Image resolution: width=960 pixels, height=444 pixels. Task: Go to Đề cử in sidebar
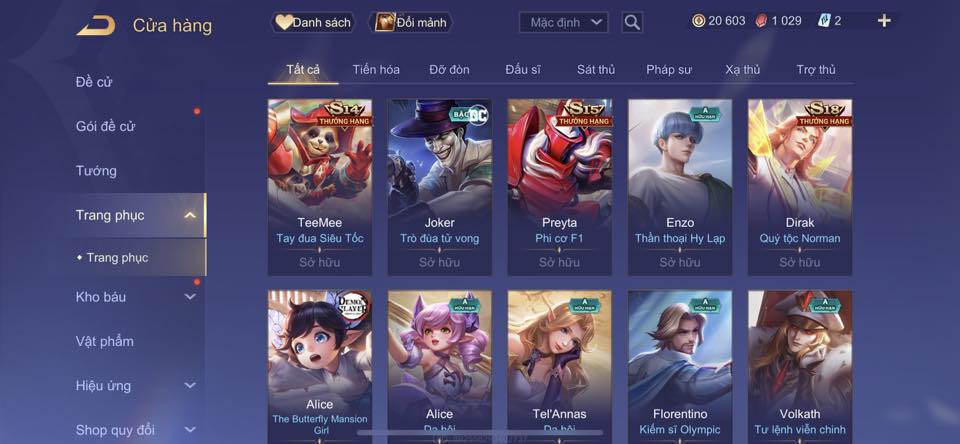pos(94,82)
